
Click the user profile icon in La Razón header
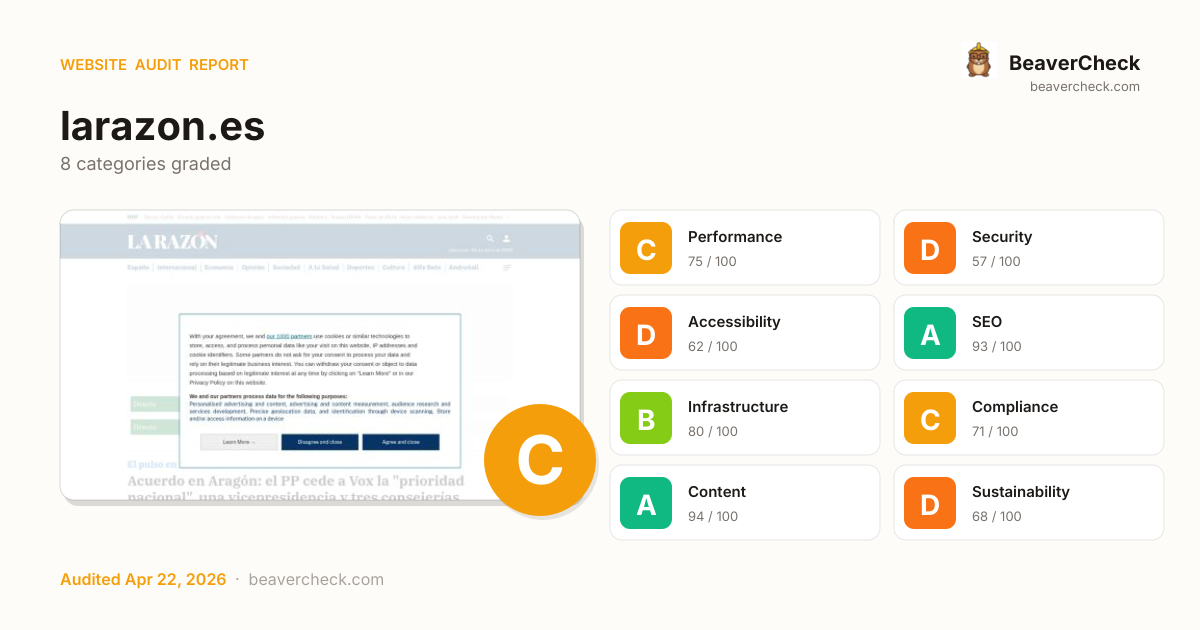[x=506, y=239]
